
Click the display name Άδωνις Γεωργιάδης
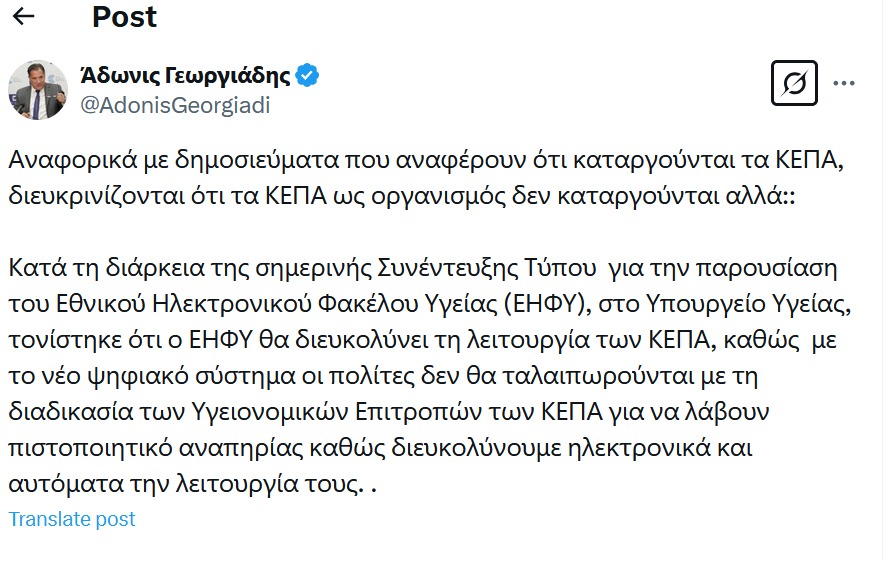click(184, 75)
